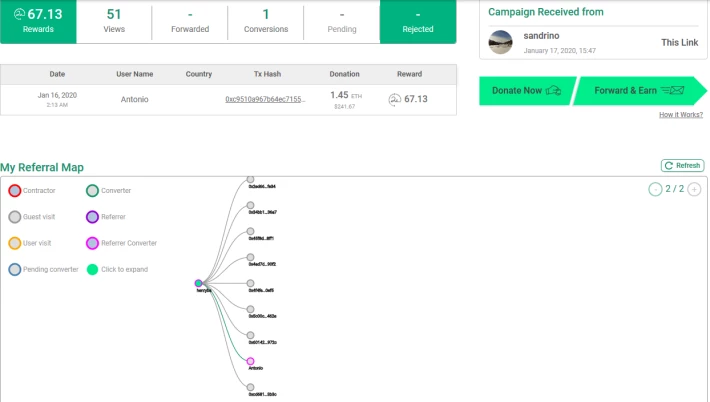Click the green Click to expand legend dot
This screenshot has height=402, width=710.
point(92,269)
